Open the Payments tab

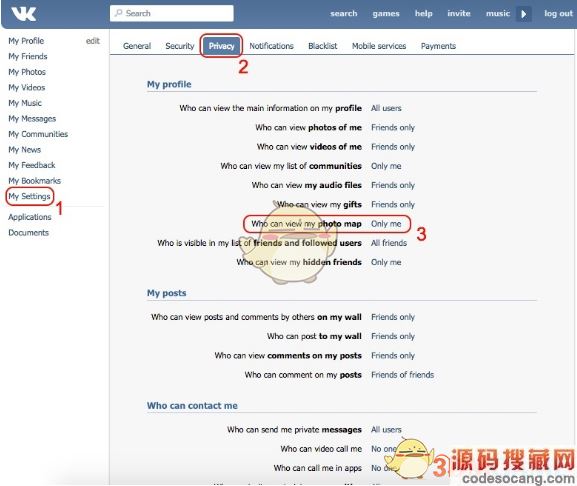coord(438,46)
